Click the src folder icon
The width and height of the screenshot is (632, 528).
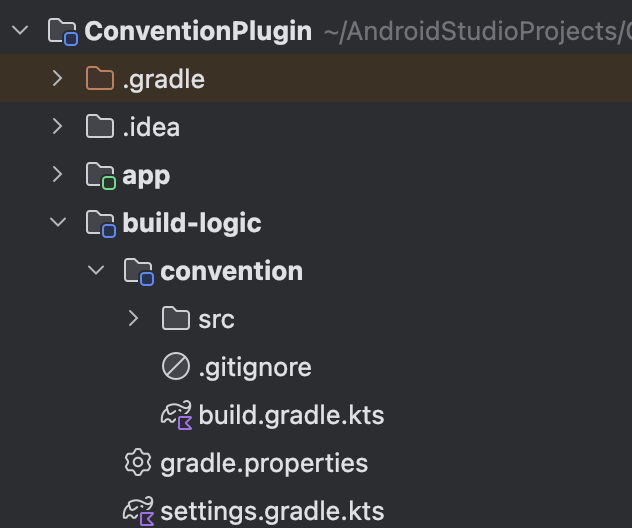[x=175, y=319]
